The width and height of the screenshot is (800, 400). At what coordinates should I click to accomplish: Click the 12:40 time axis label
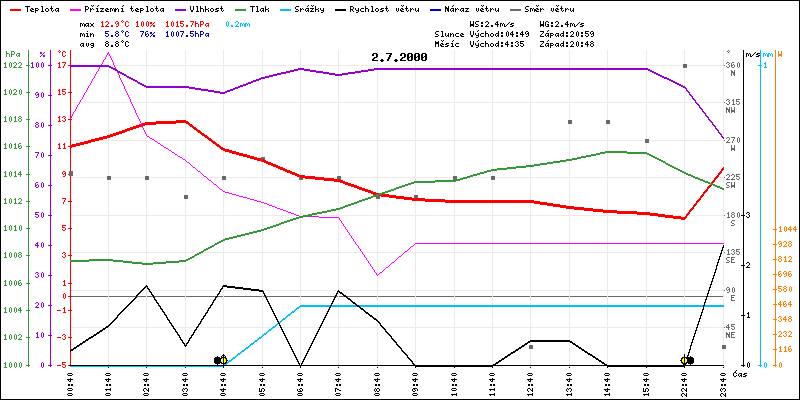click(531, 378)
